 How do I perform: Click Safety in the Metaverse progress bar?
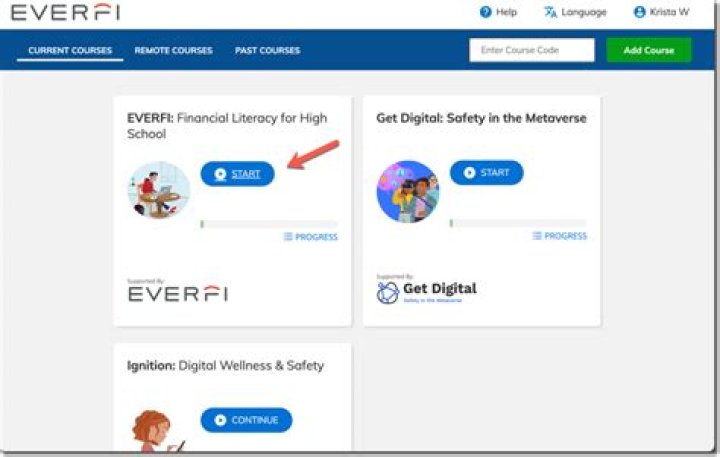pos(518,223)
